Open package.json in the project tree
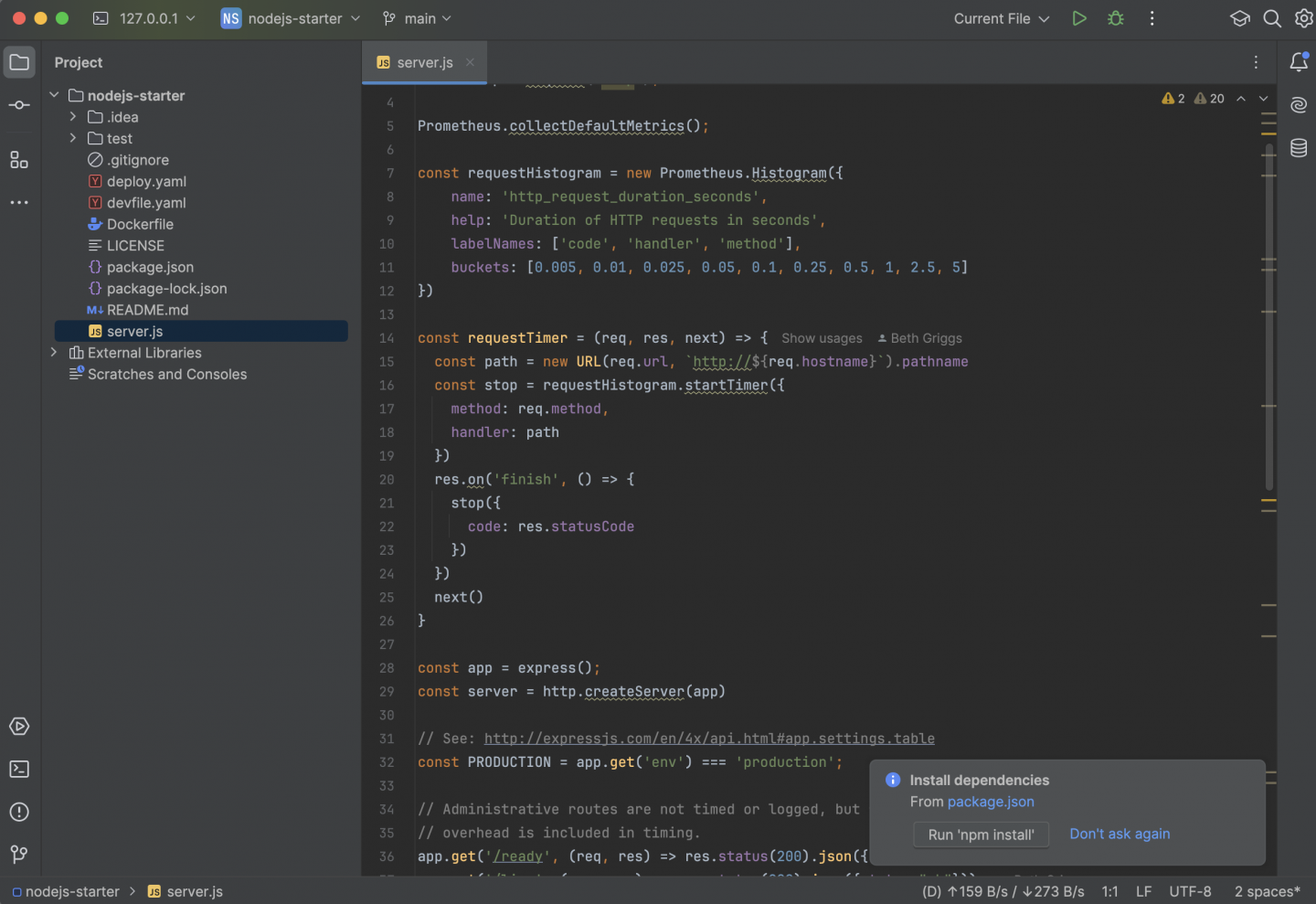Viewport: 1316px width, 904px height. point(150,267)
